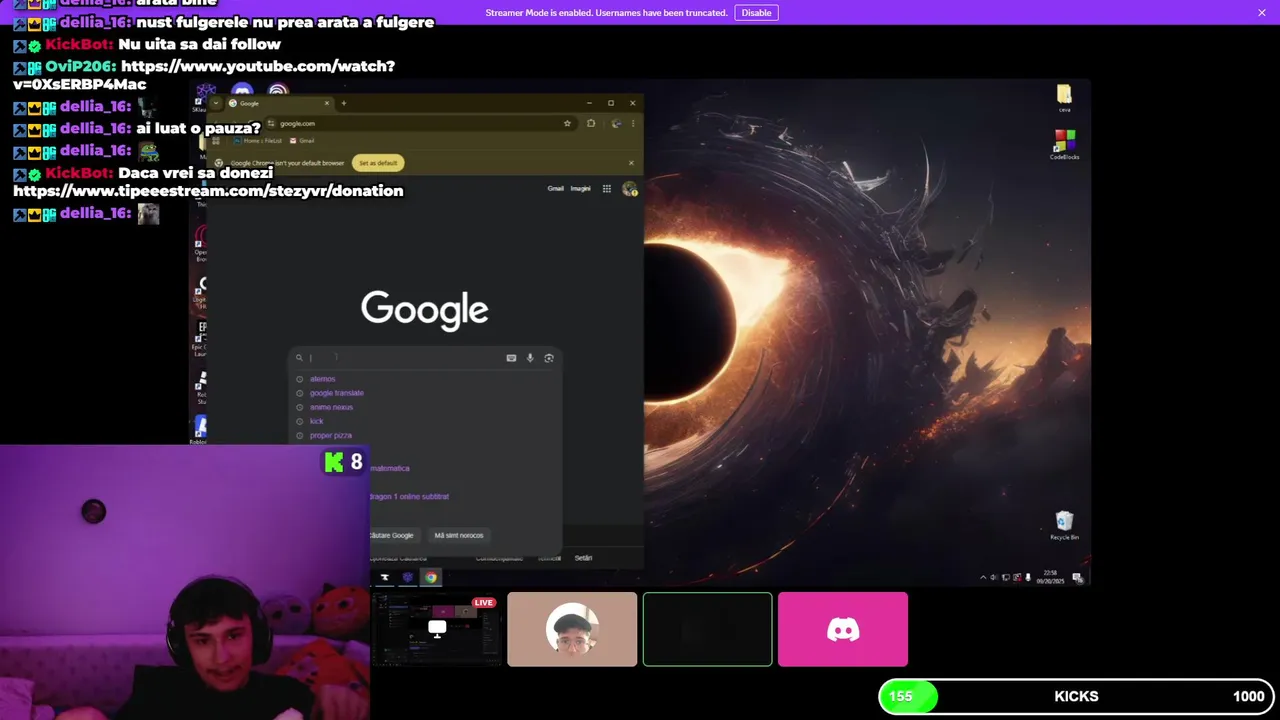This screenshot has height=720, width=1280.
Task: Click the dellia_16 name beside 'ai luat o pauza?'
Action: pos(96,128)
